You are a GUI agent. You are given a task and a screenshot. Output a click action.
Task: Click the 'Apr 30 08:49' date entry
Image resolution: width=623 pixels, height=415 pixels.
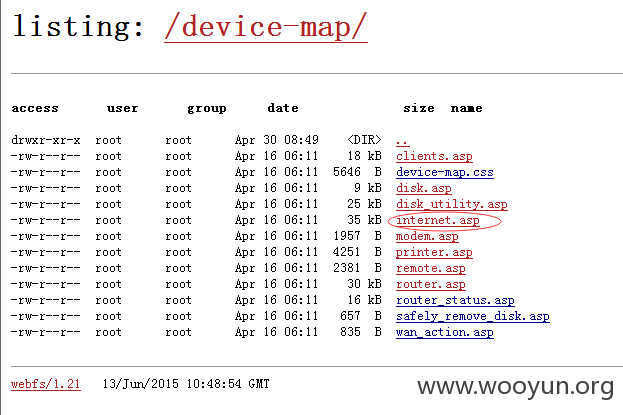pyautogui.click(x=277, y=140)
